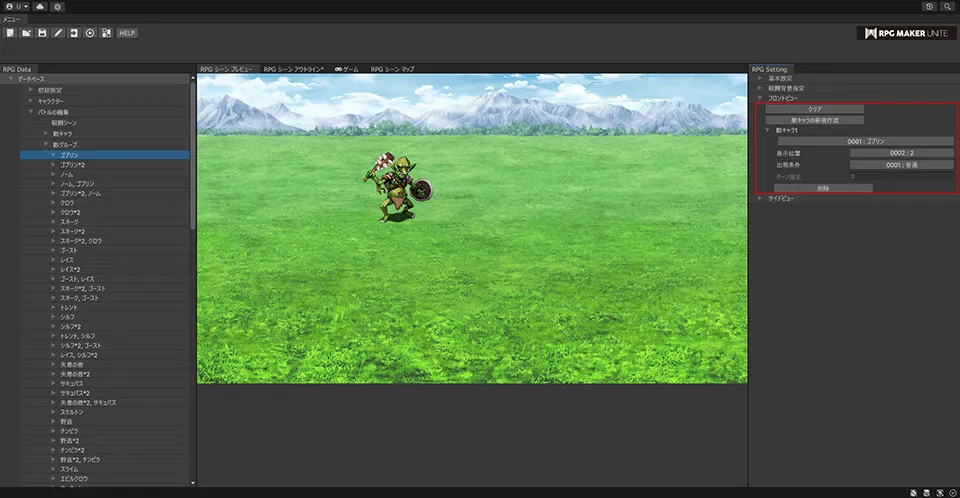
Task: Open the search magnifier icon at top right
Action: coord(946,6)
